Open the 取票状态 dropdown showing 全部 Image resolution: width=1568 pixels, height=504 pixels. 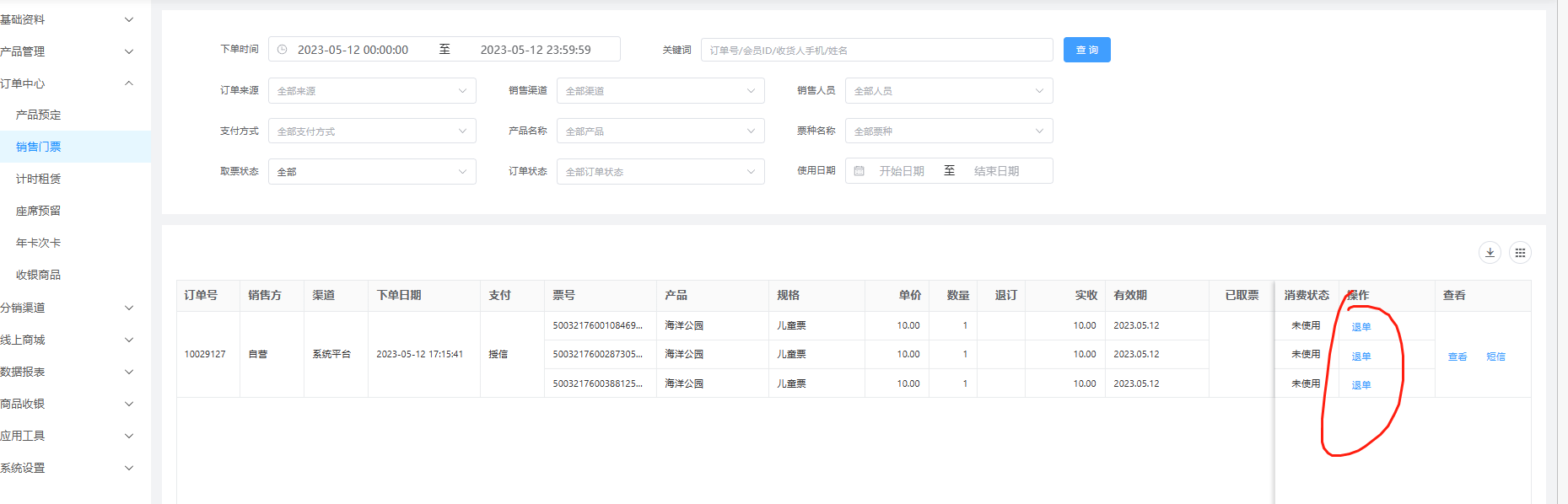372,172
